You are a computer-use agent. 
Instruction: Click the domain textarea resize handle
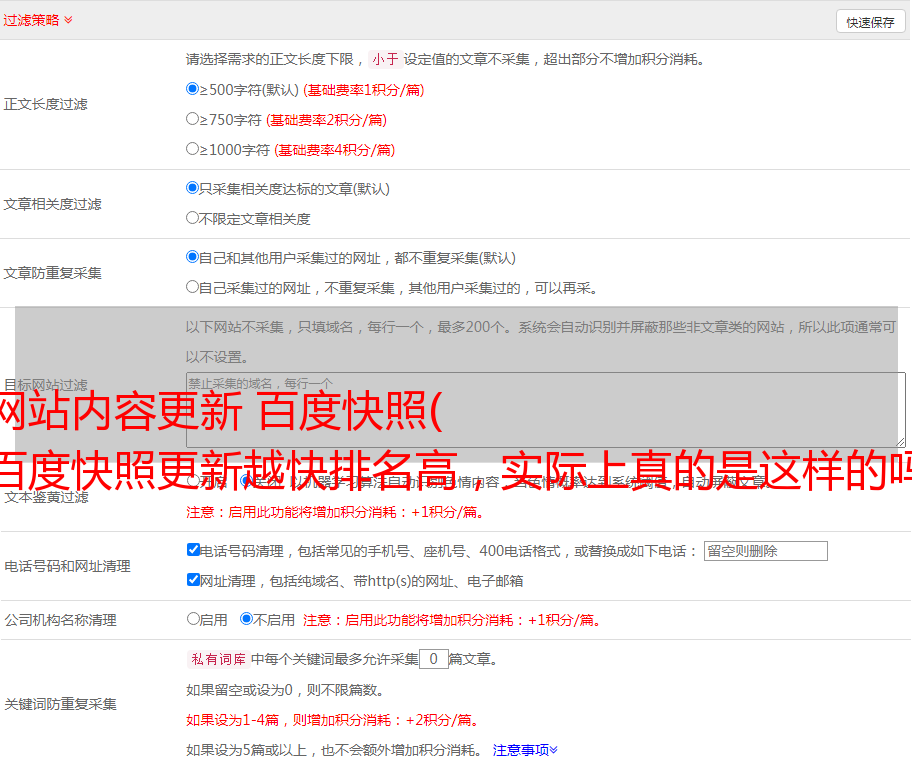point(900,442)
